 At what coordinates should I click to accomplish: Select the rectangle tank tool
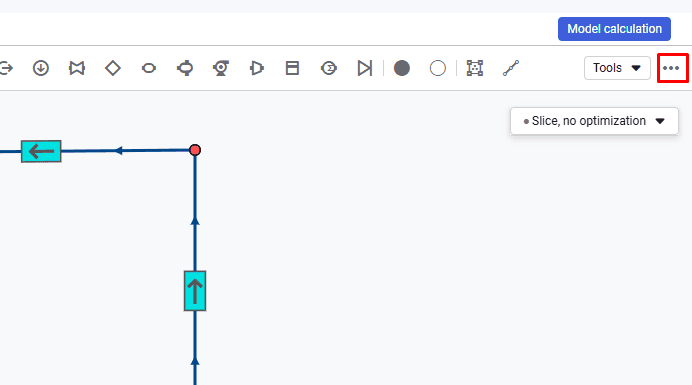pos(292,68)
